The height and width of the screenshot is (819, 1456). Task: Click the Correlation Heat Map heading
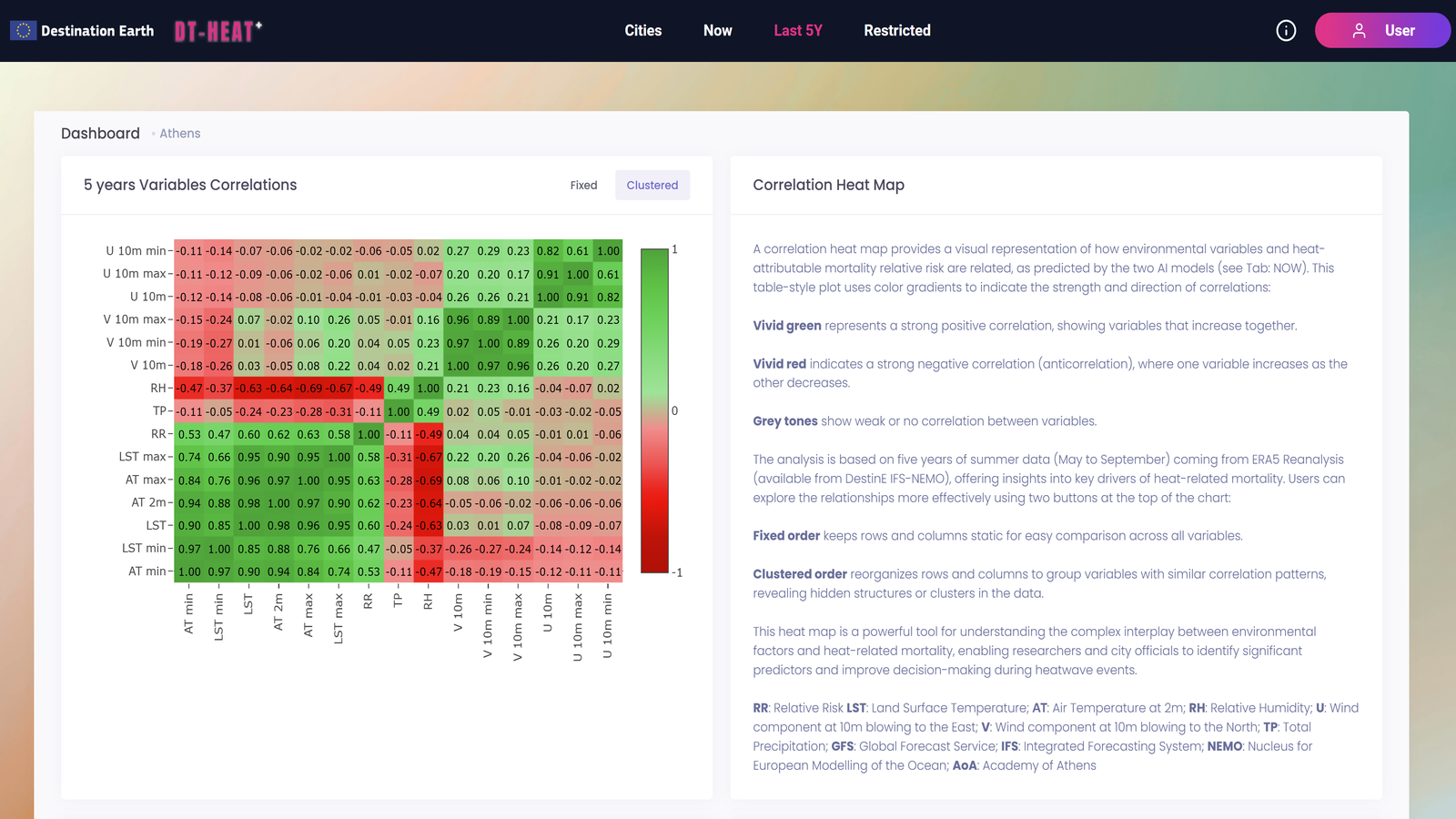point(828,186)
